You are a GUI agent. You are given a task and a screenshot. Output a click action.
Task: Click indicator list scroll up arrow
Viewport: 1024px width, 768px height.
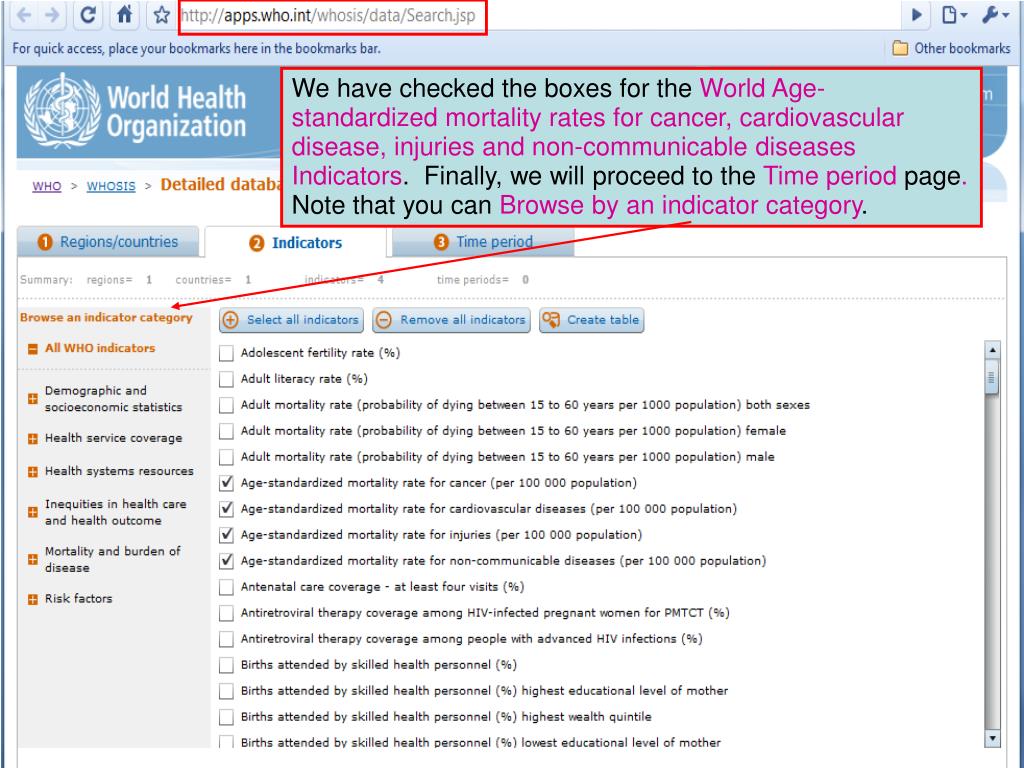(x=992, y=350)
